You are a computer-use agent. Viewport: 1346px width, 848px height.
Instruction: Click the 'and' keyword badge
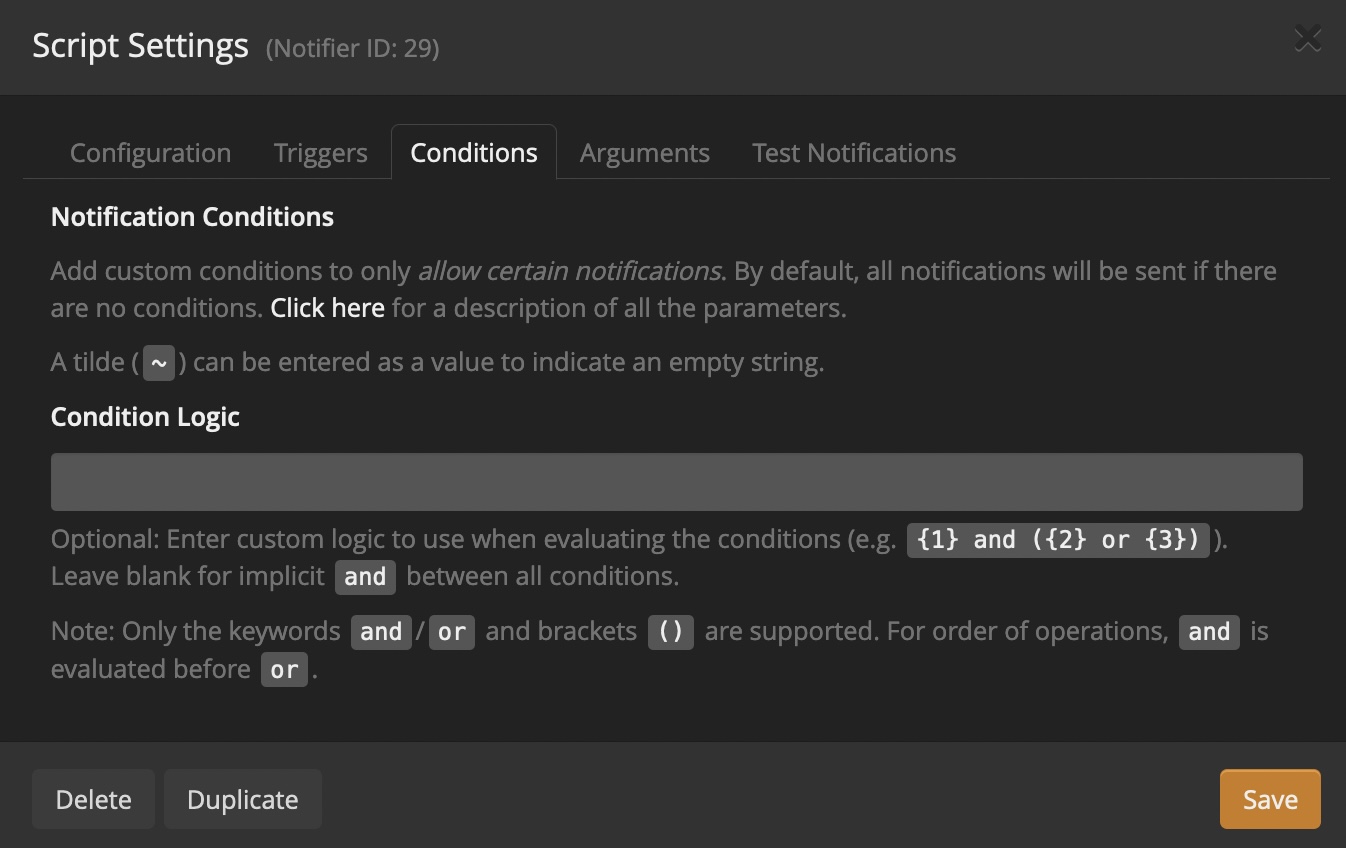pos(381,632)
